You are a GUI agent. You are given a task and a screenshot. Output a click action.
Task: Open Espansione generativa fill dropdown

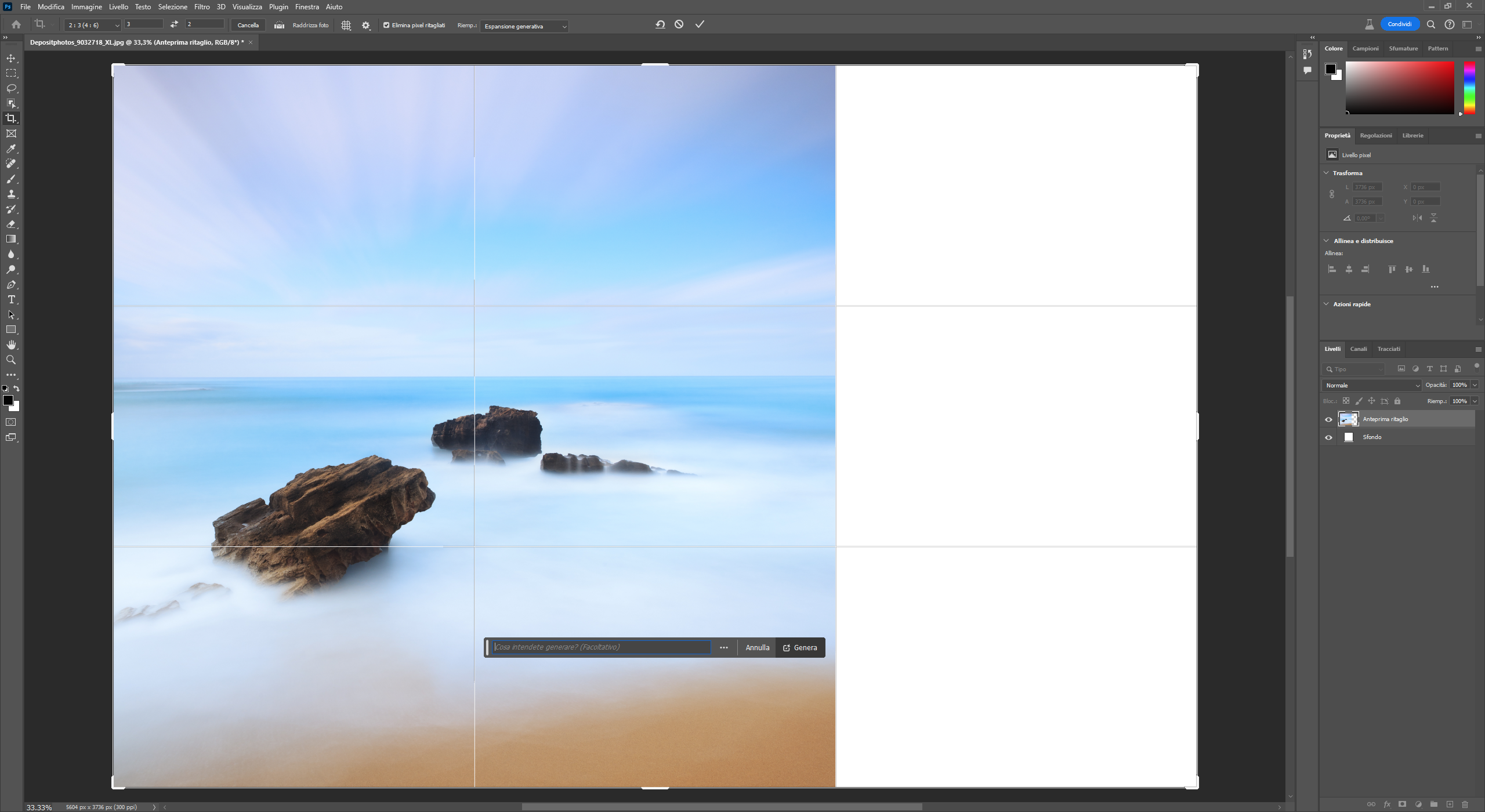click(524, 26)
